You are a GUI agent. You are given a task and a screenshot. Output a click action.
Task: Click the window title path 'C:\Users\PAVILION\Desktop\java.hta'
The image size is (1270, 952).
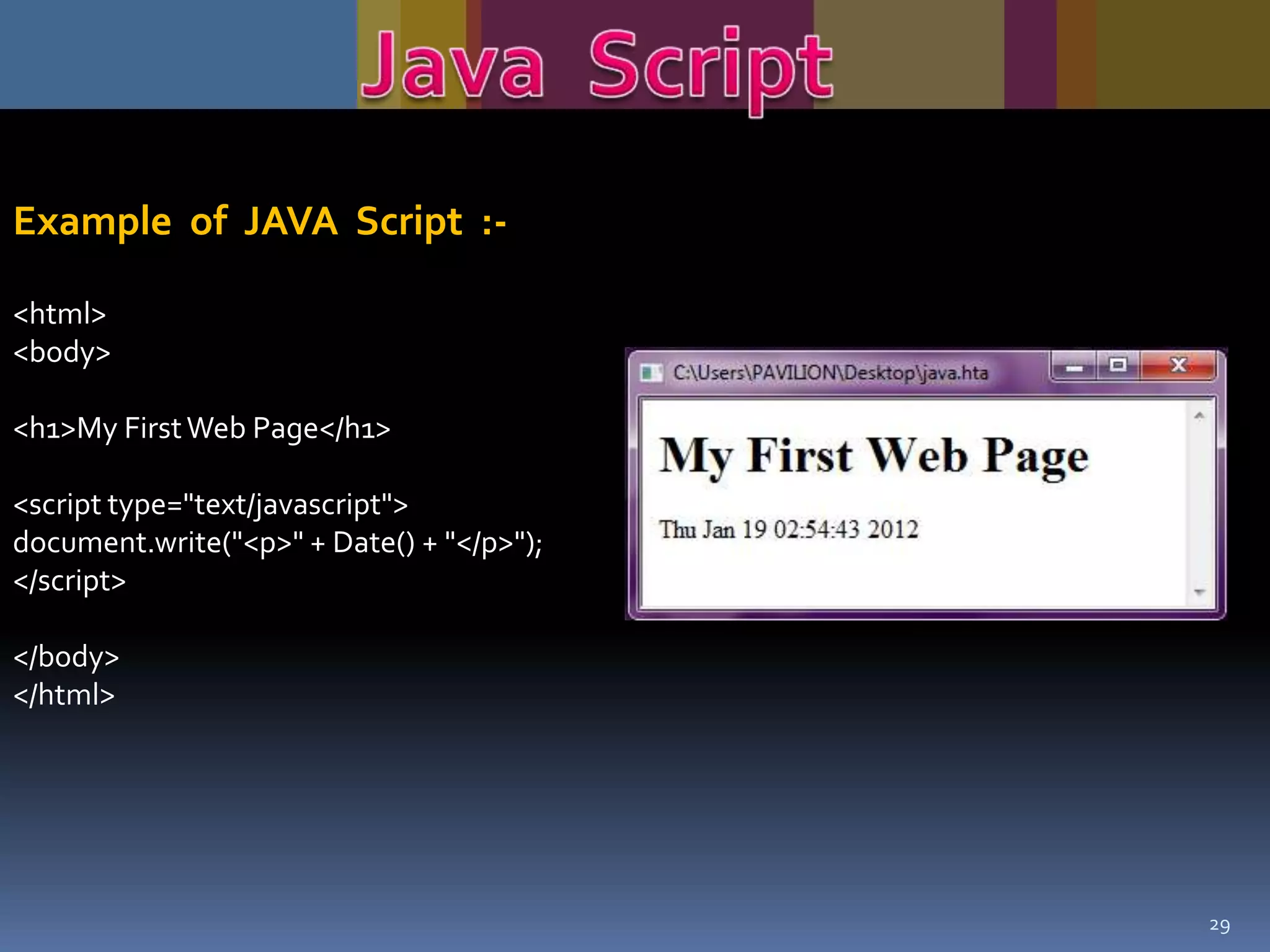click(x=831, y=372)
